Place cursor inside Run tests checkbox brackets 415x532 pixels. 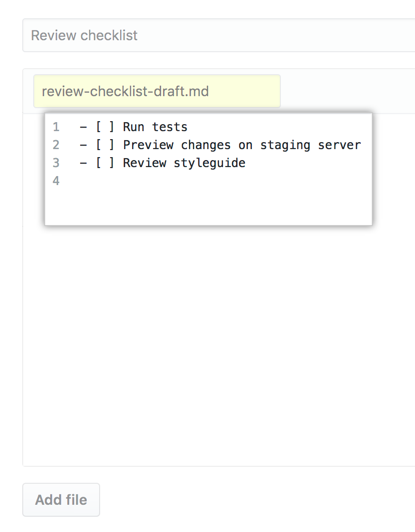(x=105, y=127)
